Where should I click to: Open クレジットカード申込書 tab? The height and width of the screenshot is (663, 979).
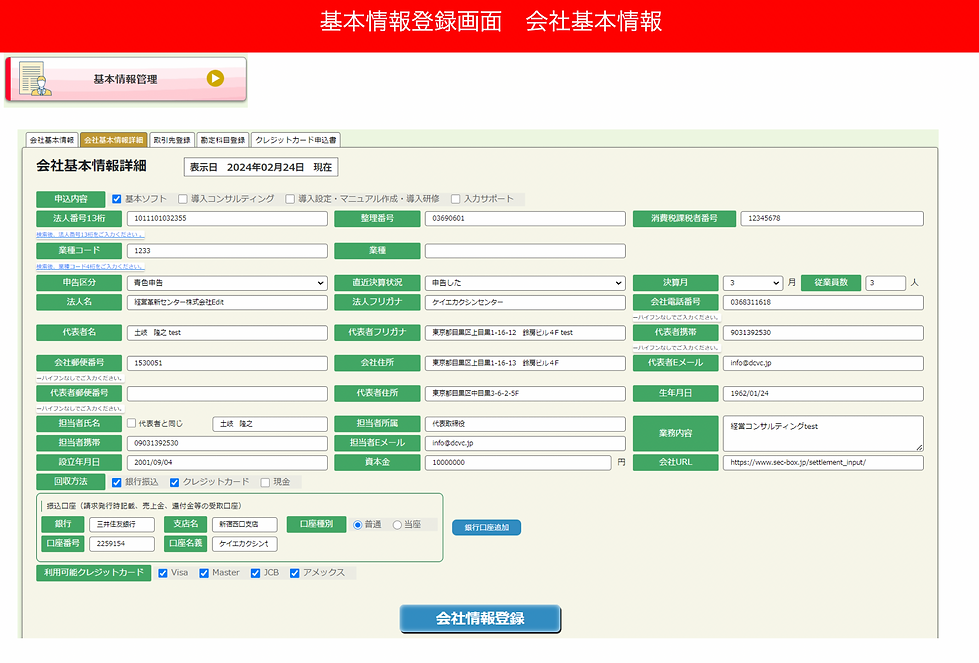click(x=296, y=140)
